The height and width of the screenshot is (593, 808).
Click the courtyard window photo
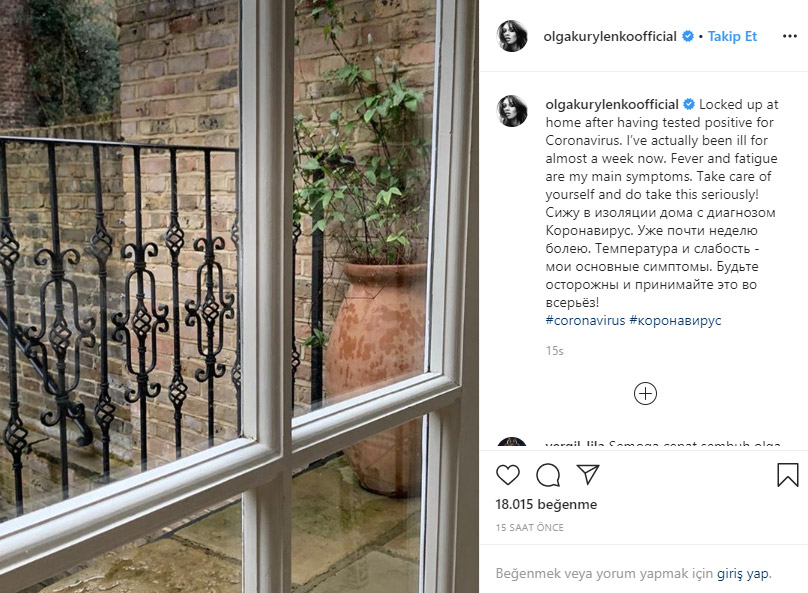tap(240, 296)
